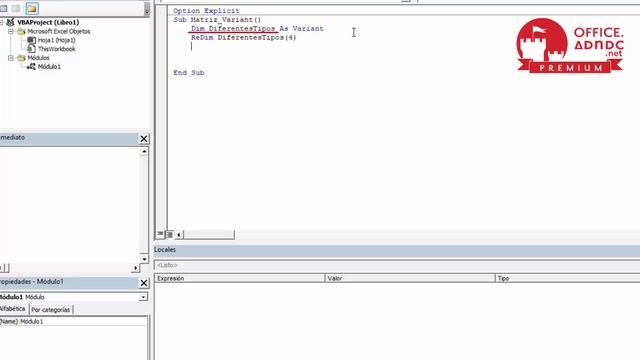
Task: Select Hoja1 (Hoja1) in the project tree
Action: click(x=56, y=40)
